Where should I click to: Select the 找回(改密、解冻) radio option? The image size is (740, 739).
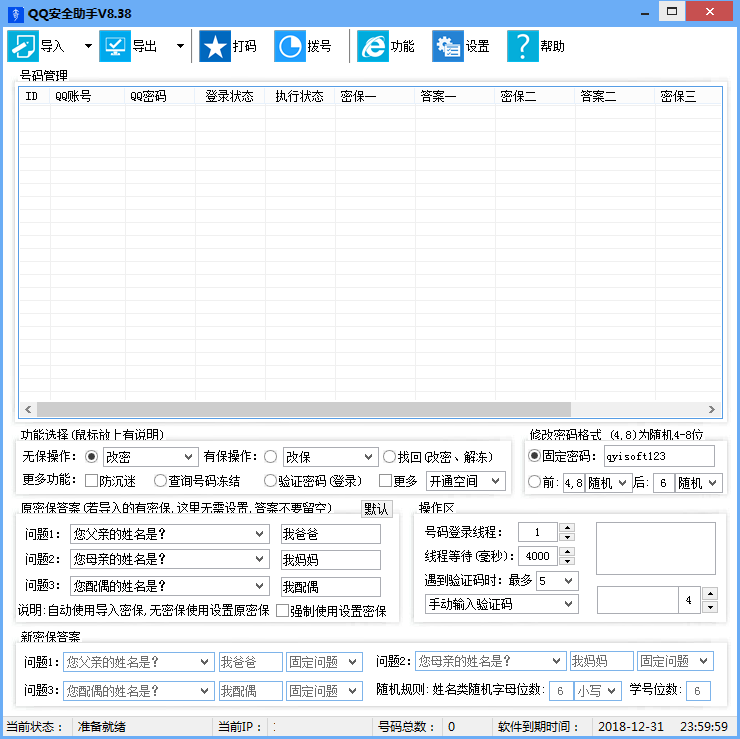tap(389, 456)
